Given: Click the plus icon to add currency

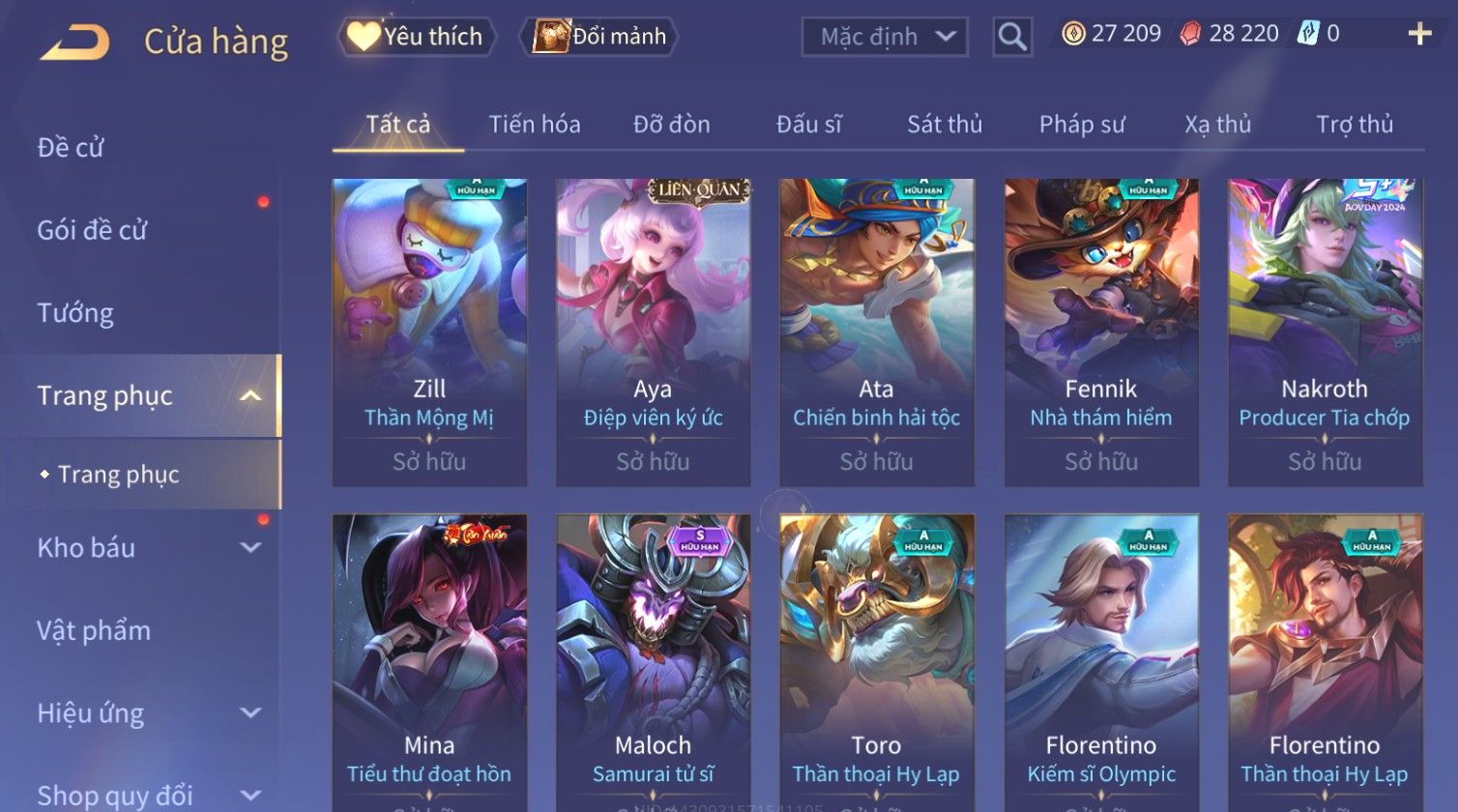Looking at the screenshot, I should pos(1419,35).
